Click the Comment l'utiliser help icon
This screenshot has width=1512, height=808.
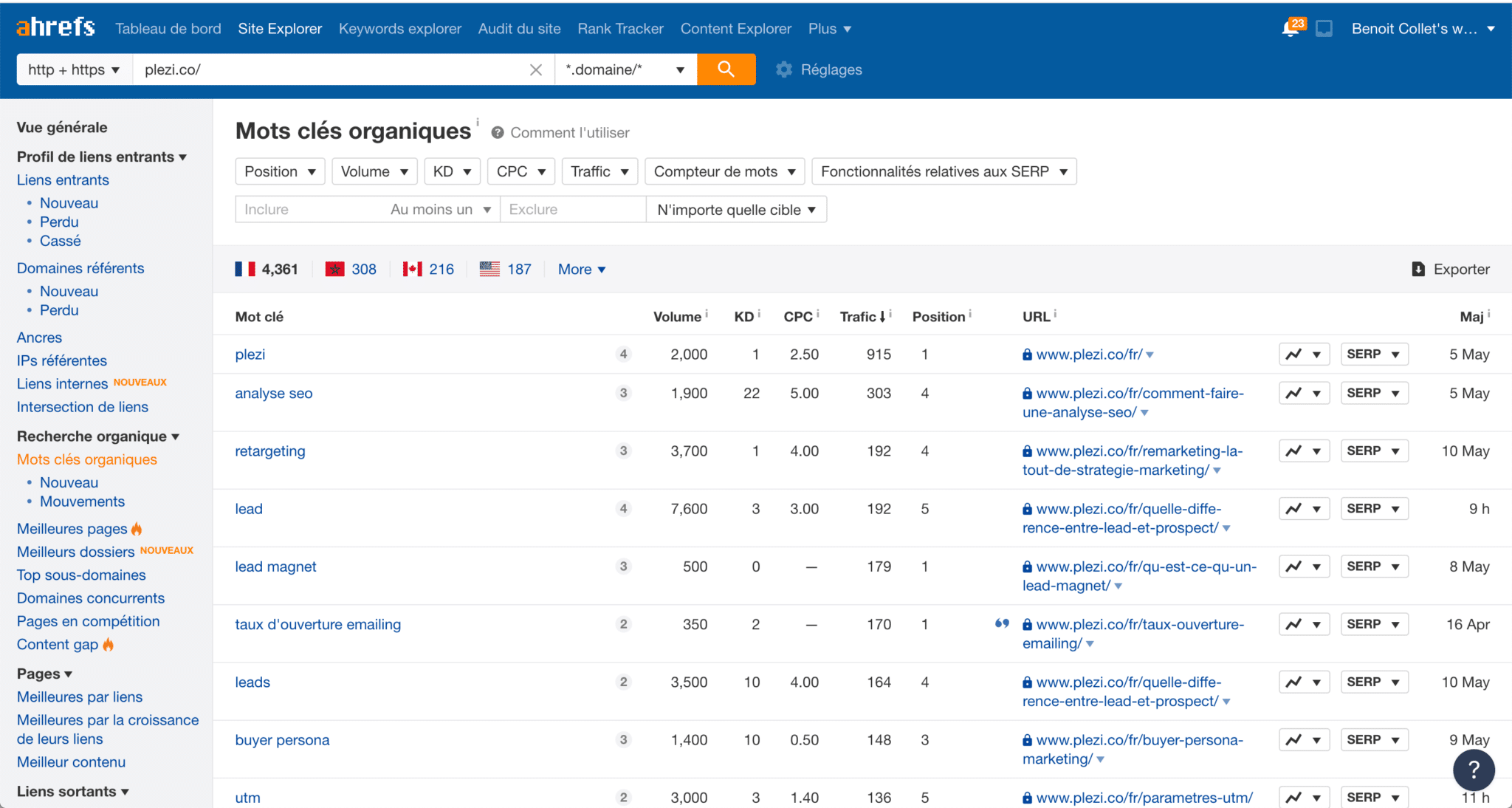point(498,133)
